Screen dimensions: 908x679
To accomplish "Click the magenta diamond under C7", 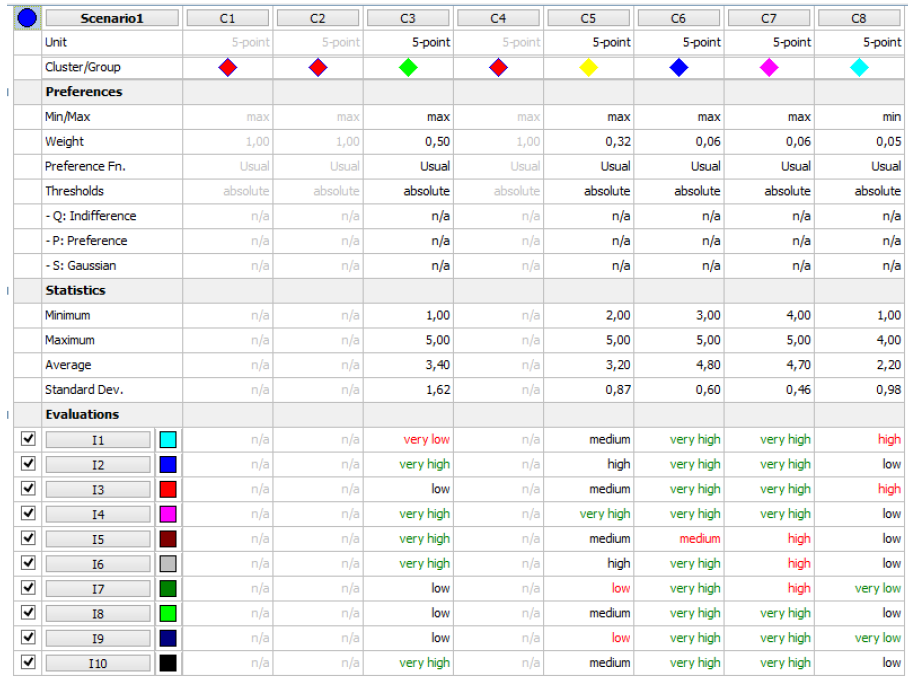I will (x=769, y=67).
